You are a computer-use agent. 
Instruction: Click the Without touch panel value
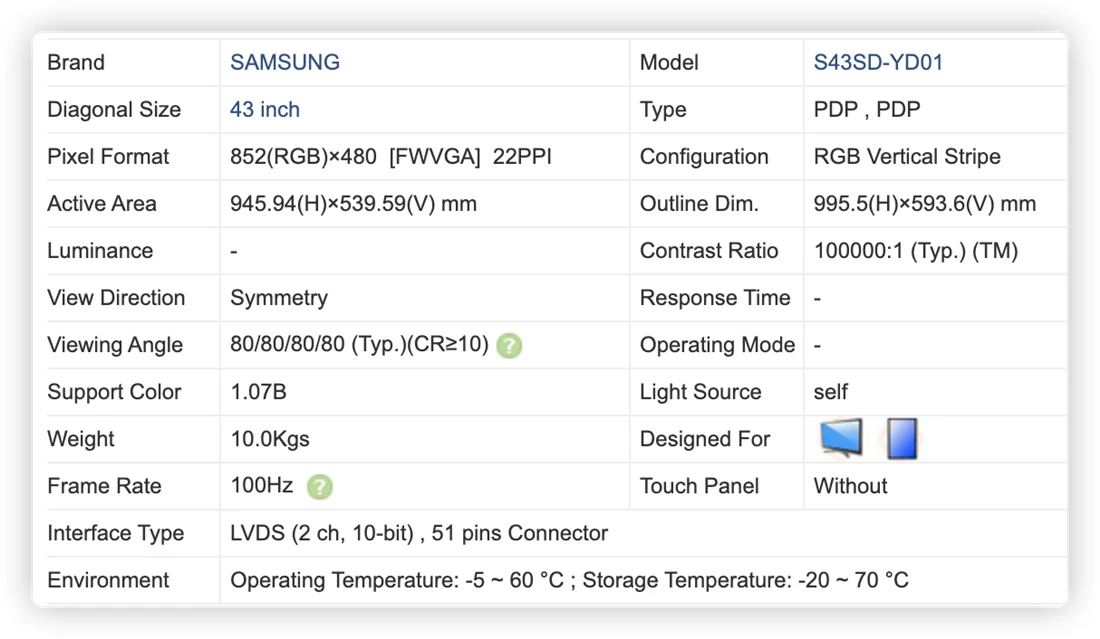pyautogui.click(x=850, y=485)
